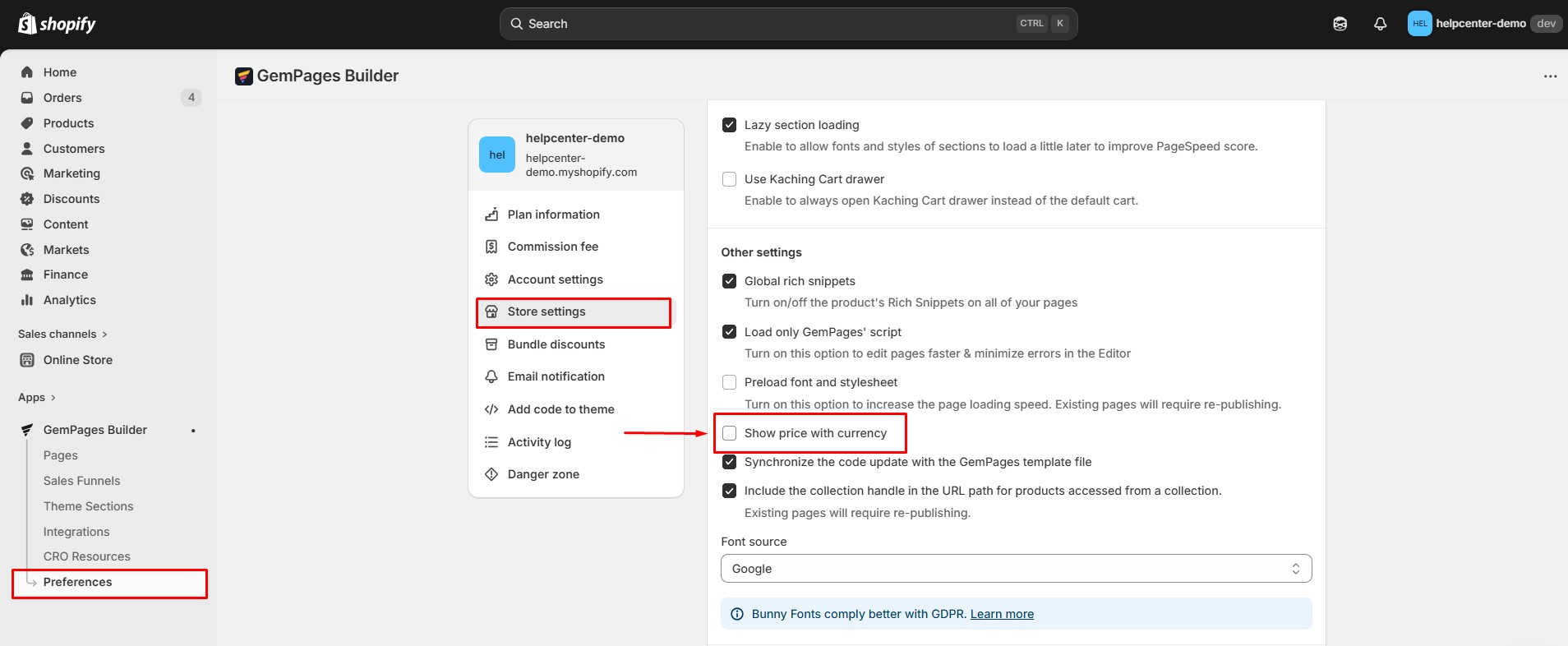Select Preferences under GemPages Builder

pyautogui.click(x=77, y=582)
